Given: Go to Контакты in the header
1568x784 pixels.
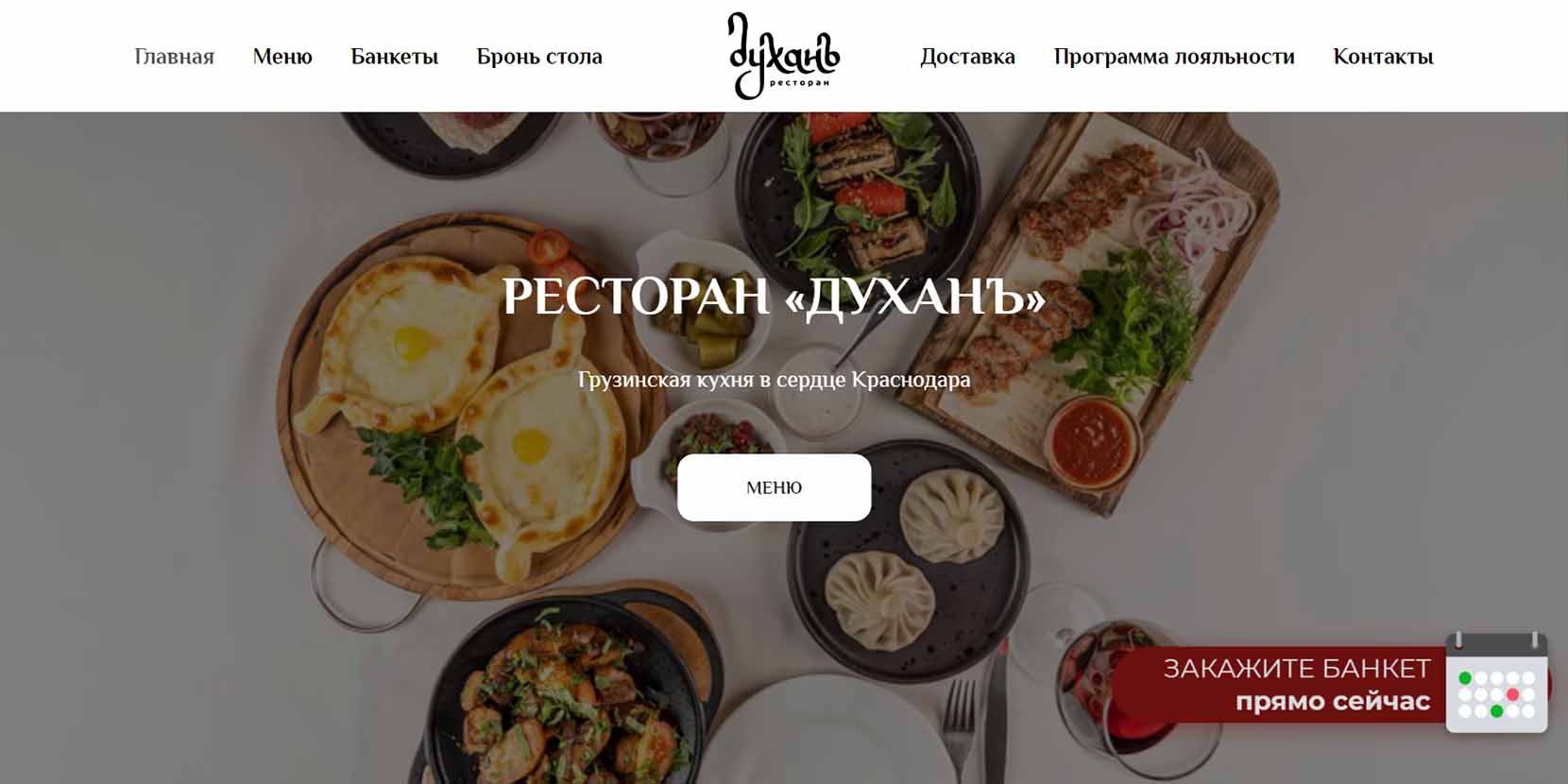Looking at the screenshot, I should [x=1383, y=57].
